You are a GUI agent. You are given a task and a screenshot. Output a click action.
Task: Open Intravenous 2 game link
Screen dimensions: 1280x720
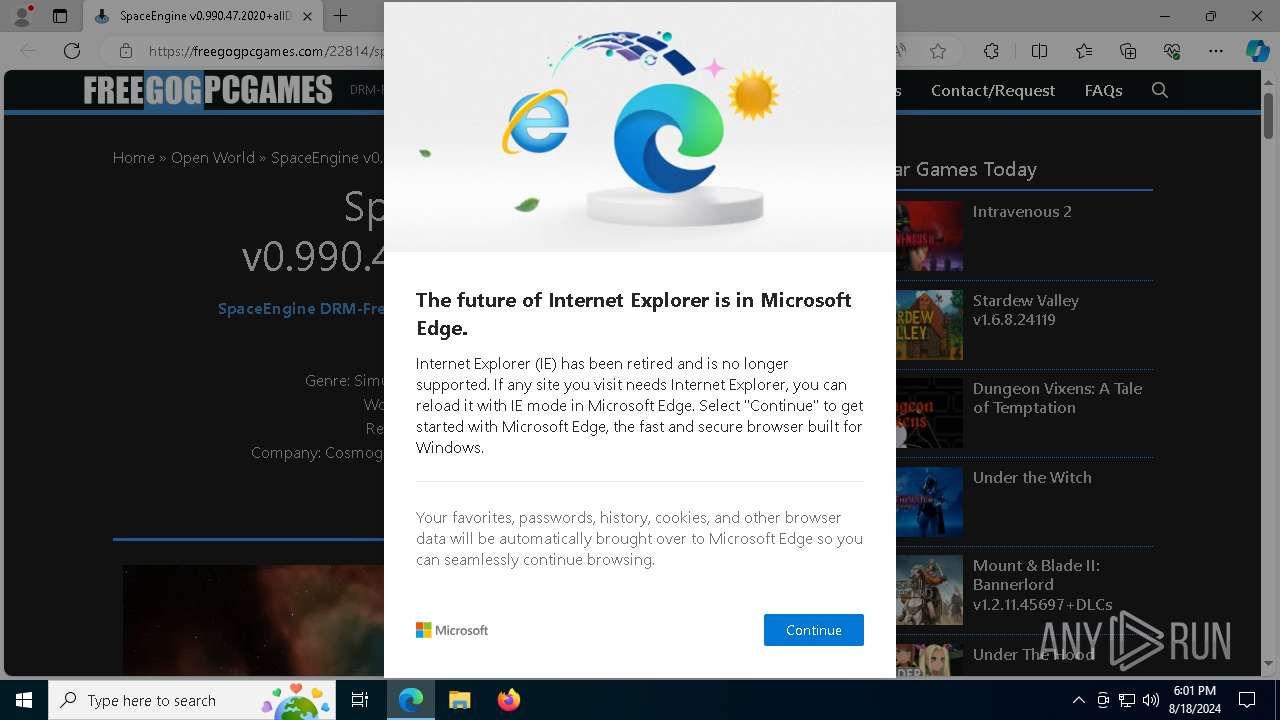(1022, 211)
